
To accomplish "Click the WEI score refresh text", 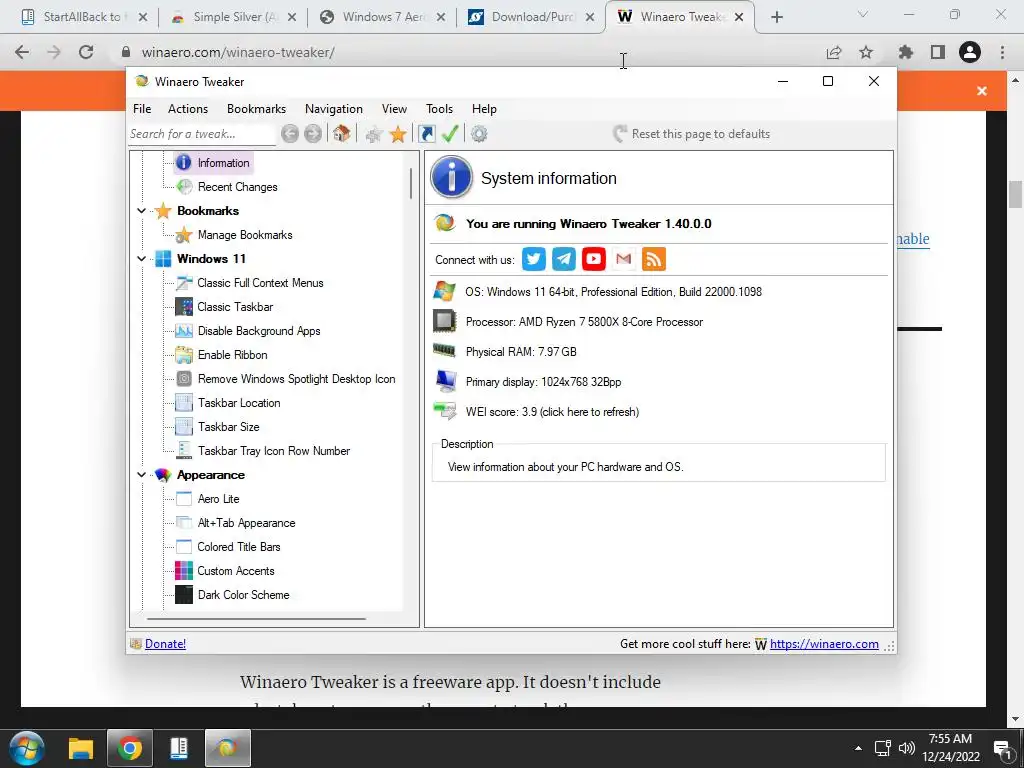I will coord(552,412).
